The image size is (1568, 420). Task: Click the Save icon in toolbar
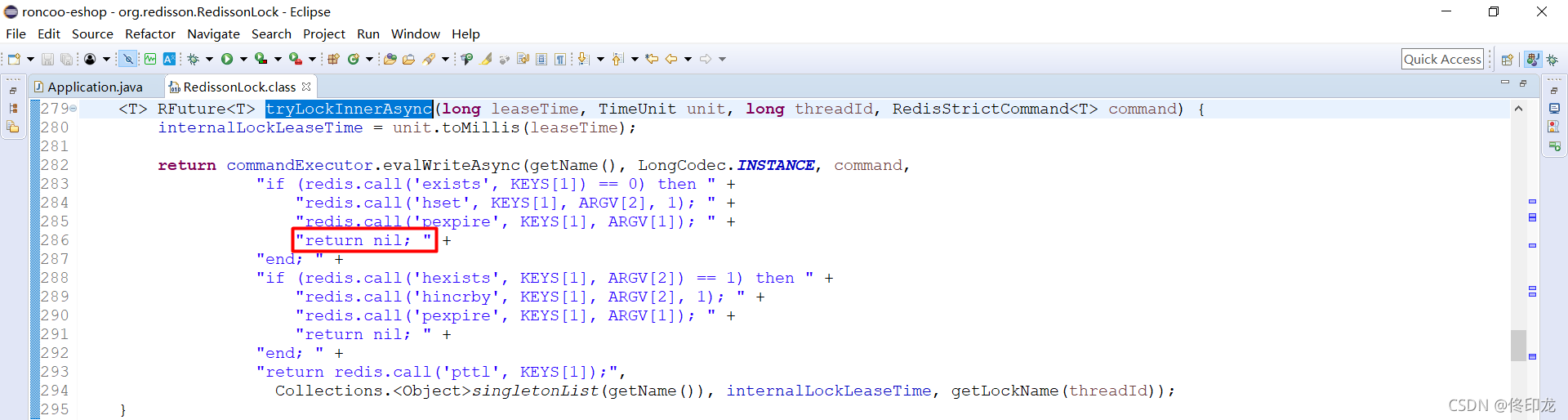click(47, 59)
